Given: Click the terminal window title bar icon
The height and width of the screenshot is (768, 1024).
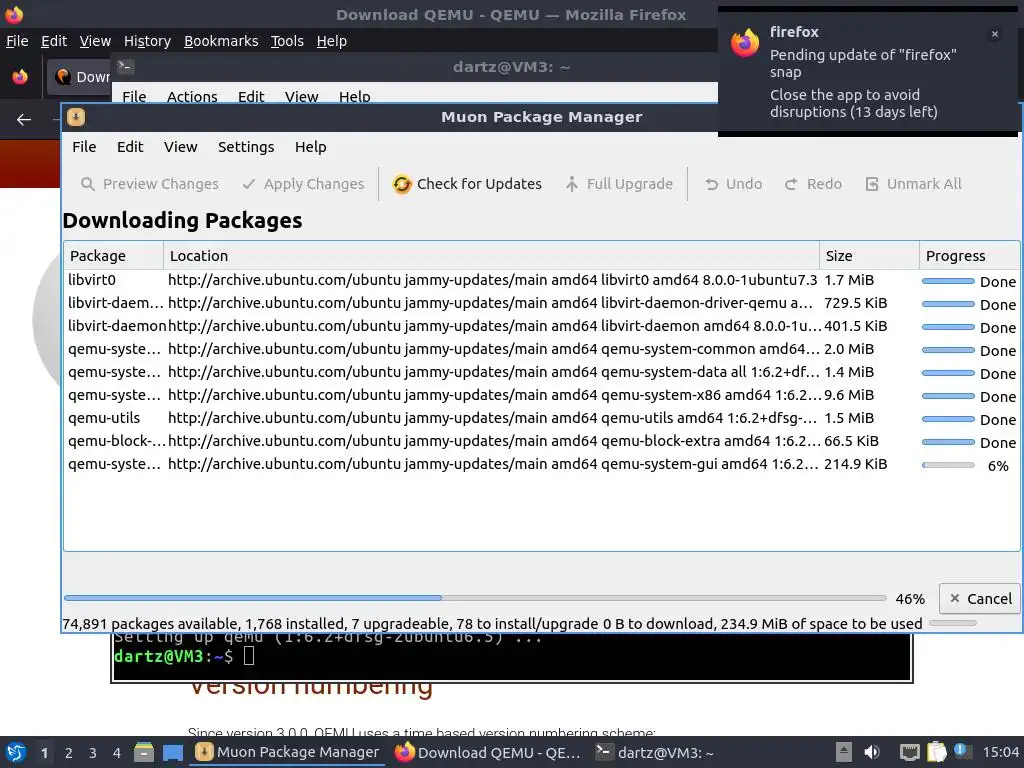Looking at the screenshot, I should click(x=125, y=67).
